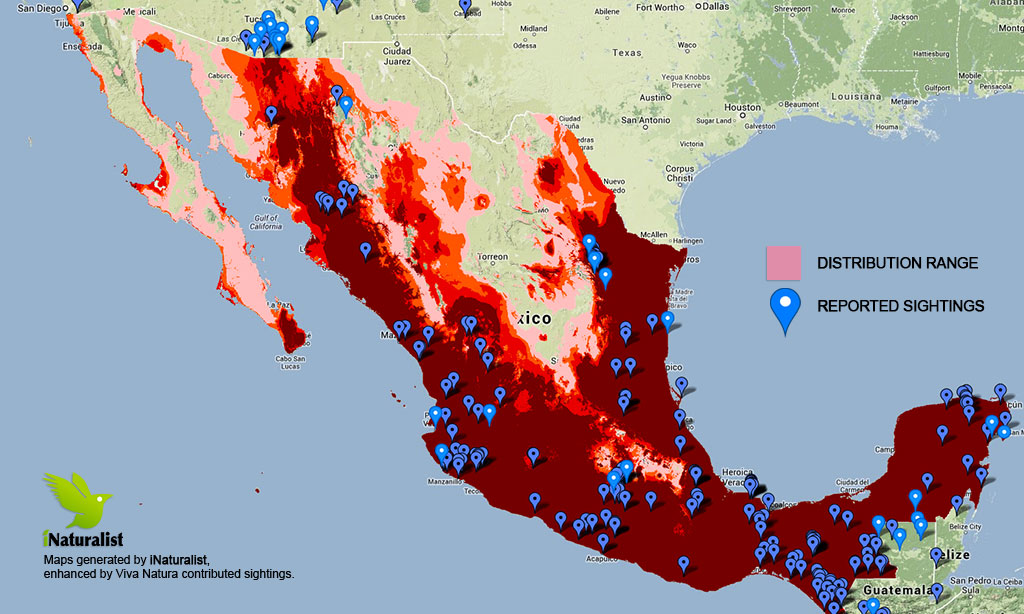The image size is (1024, 614).
Task: Click the Tijuana city label
Action: pyautogui.click(x=69, y=23)
